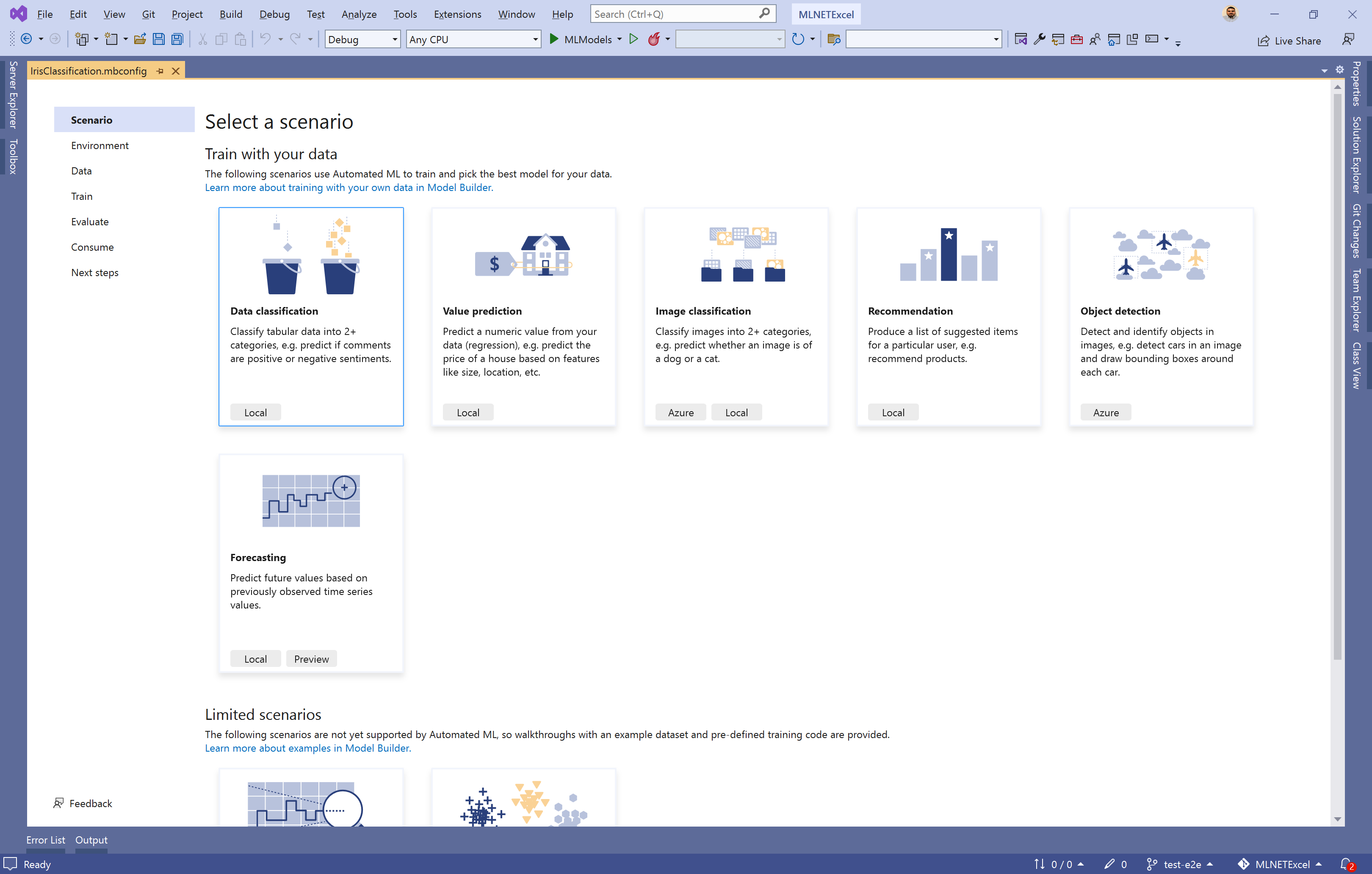This screenshot has height=874, width=1372.
Task: Click the Save All icon
Action: pos(177,39)
